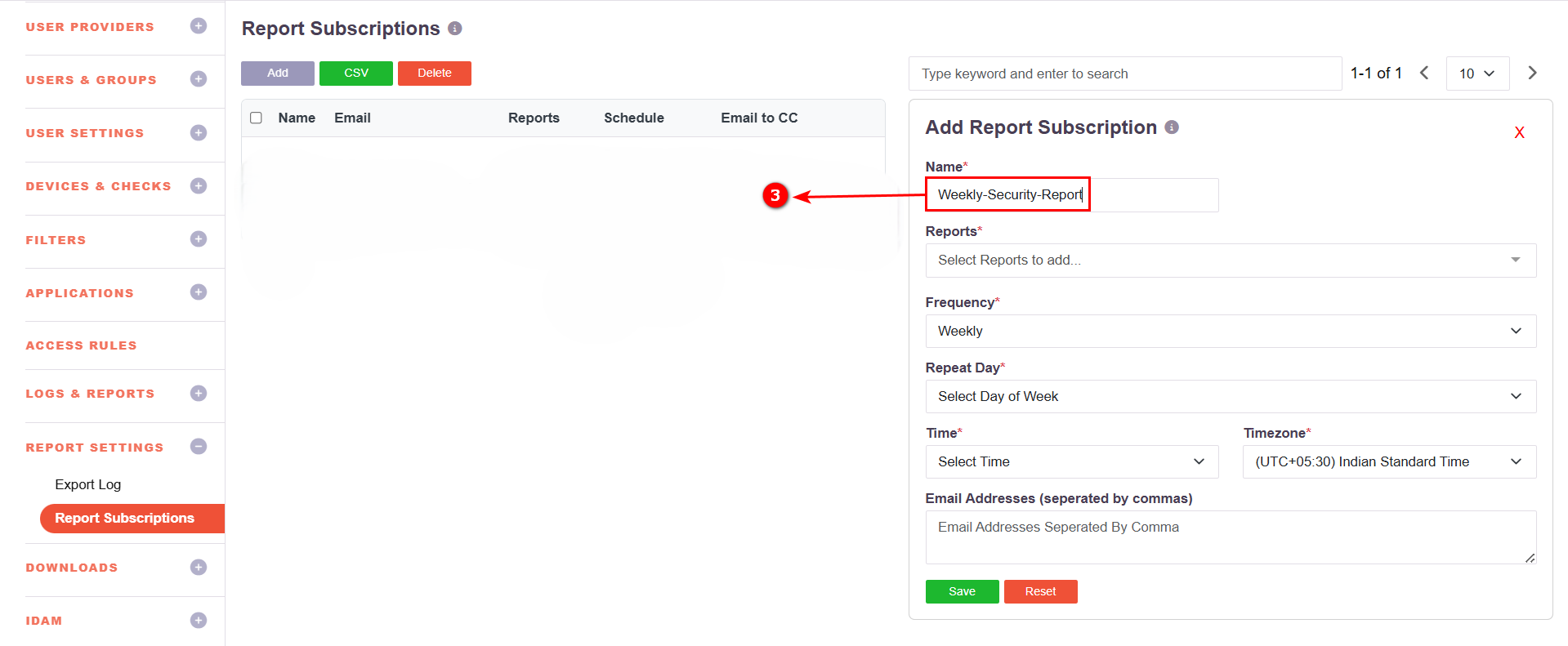
Task: Click info icon beside Report Subscriptions title
Action: tap(455, 29)
